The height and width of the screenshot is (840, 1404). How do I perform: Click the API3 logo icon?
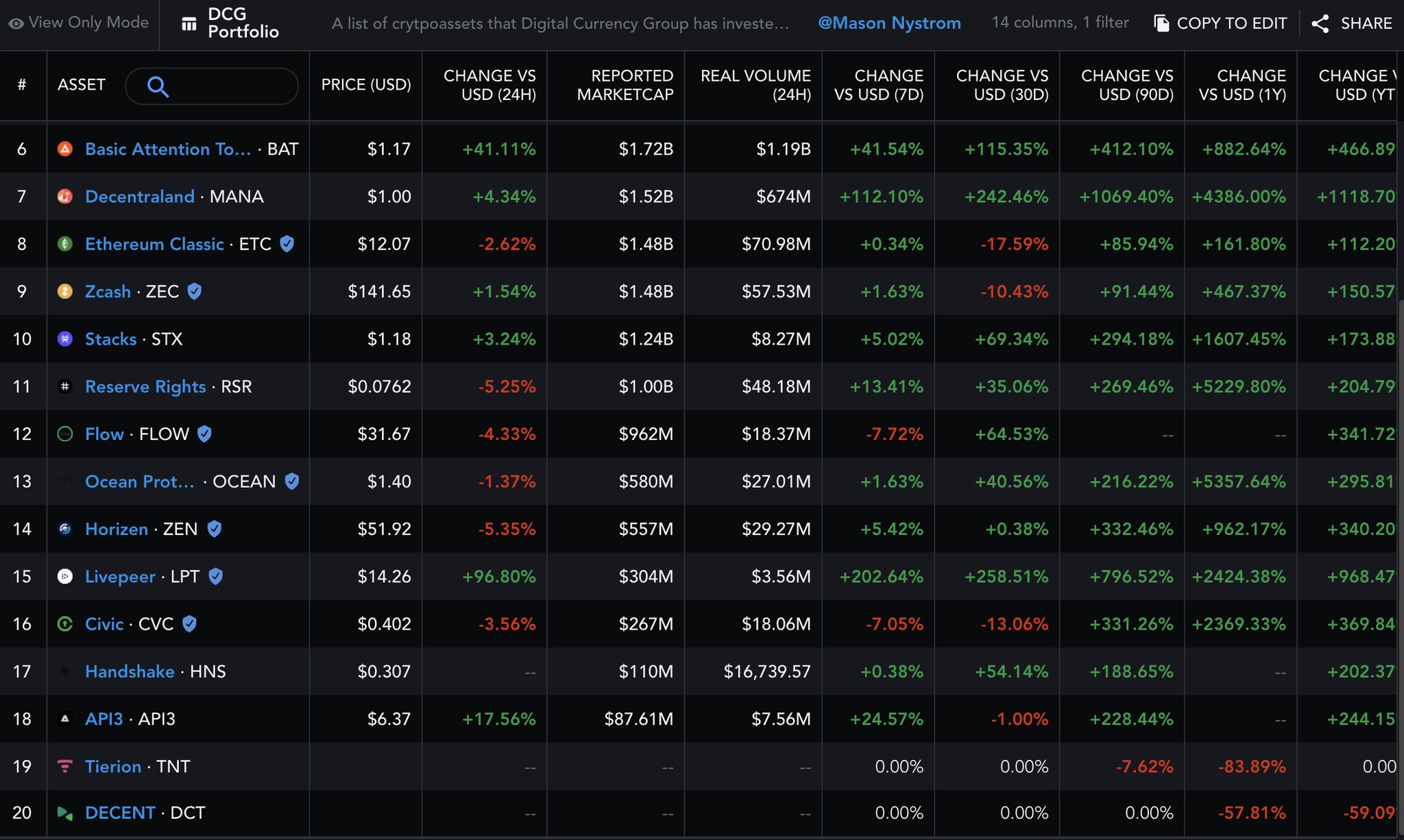click(65, 719)
